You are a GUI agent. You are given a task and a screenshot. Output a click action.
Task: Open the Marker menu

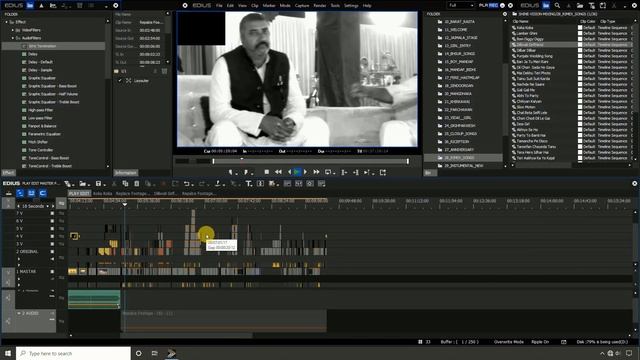[x=269, y=6]
